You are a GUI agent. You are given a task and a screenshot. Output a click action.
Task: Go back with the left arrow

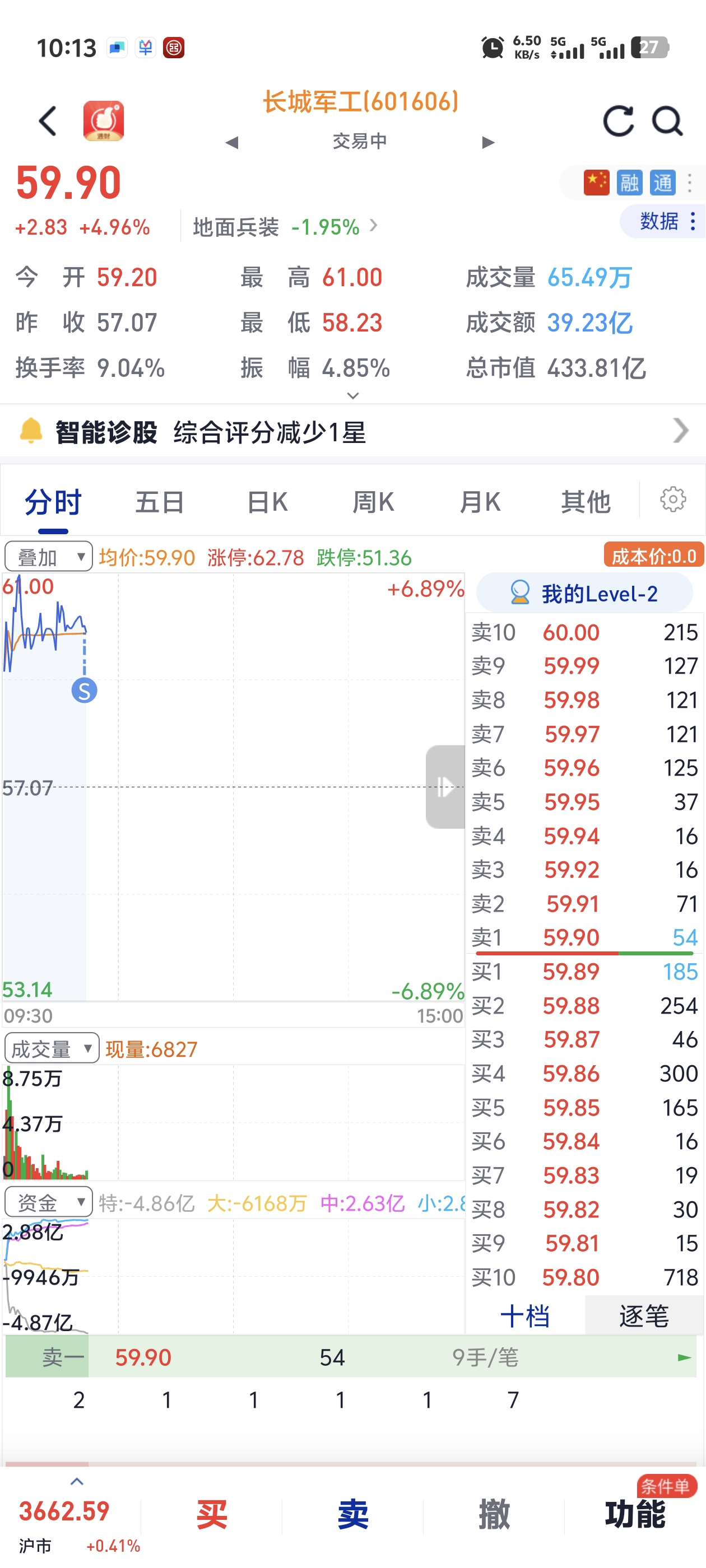(48, 120)
